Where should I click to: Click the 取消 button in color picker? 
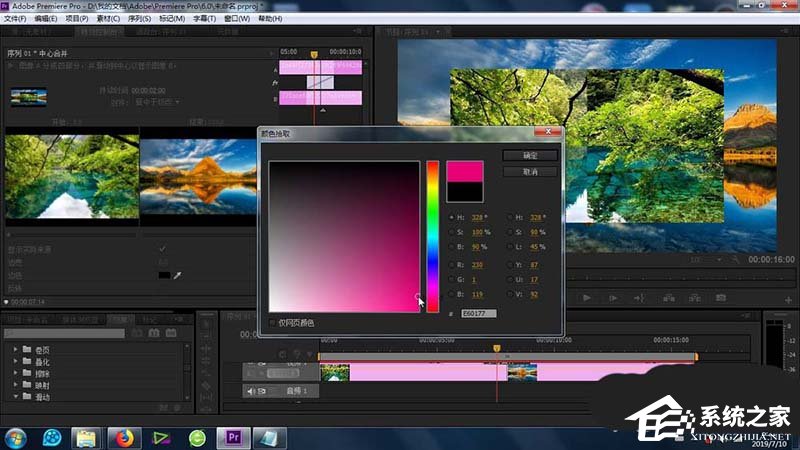[x=530, y=172]
